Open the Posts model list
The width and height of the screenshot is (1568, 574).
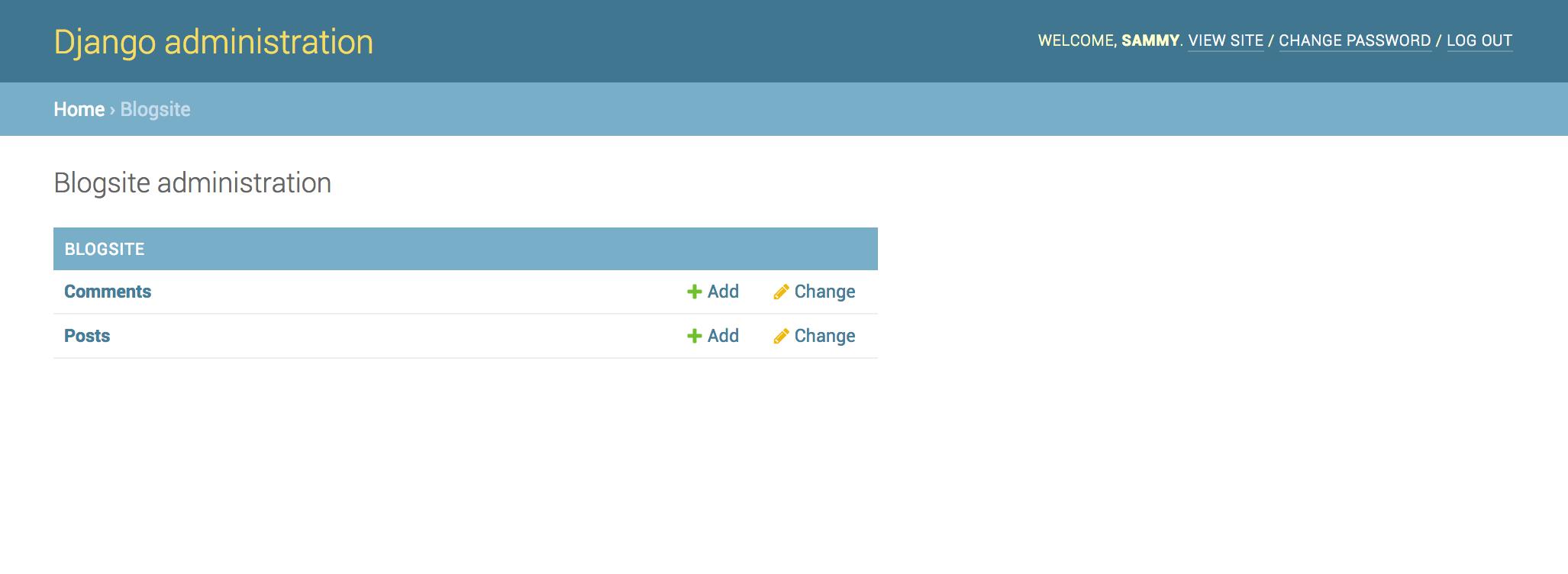[x=87, y=336]
